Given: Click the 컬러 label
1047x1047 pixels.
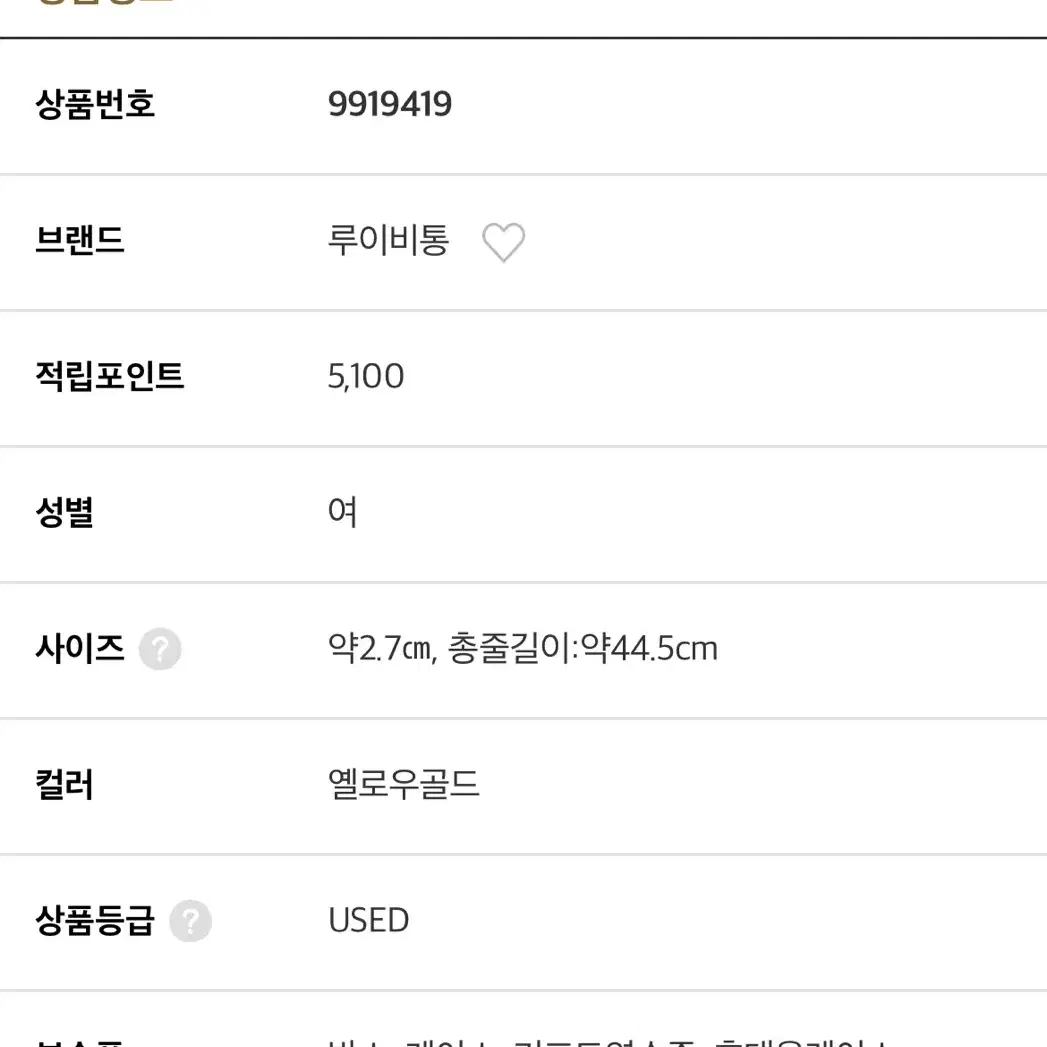Looking at the screenshot, I should click(64, 785).
